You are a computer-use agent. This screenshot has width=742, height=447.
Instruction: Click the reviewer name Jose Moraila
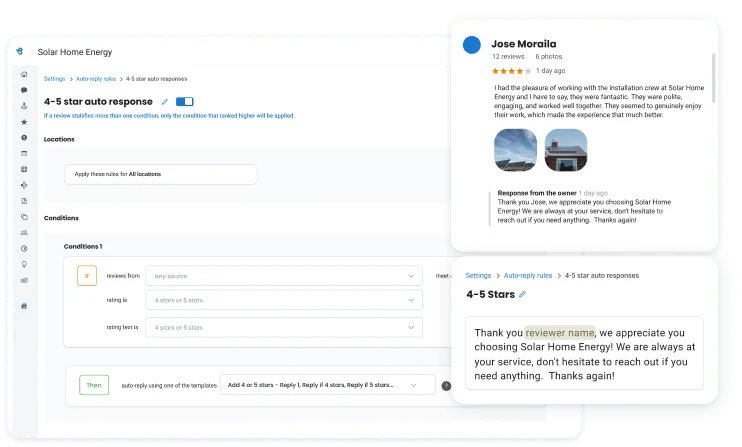524,44
